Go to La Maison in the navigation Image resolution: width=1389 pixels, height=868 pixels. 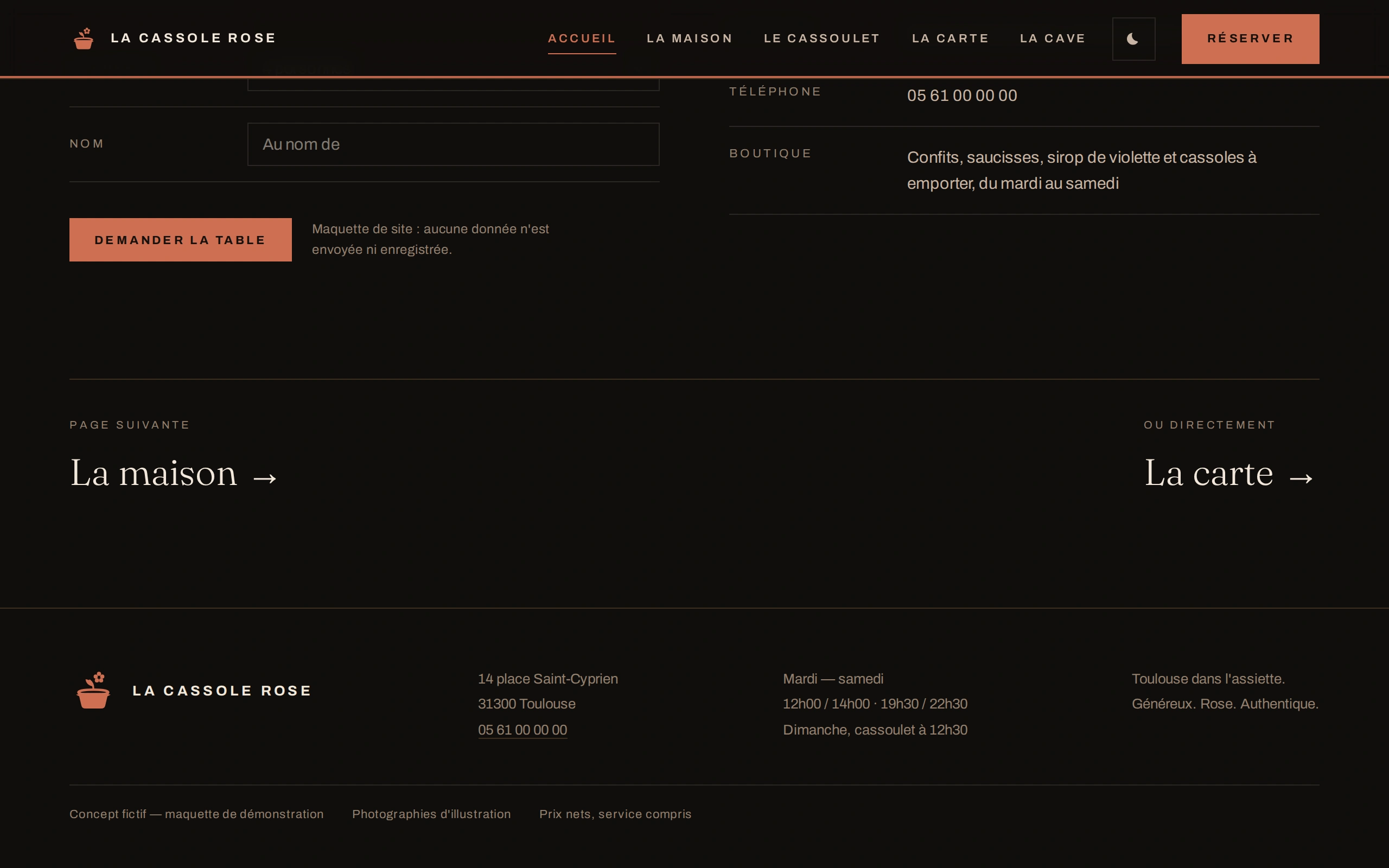690,39
